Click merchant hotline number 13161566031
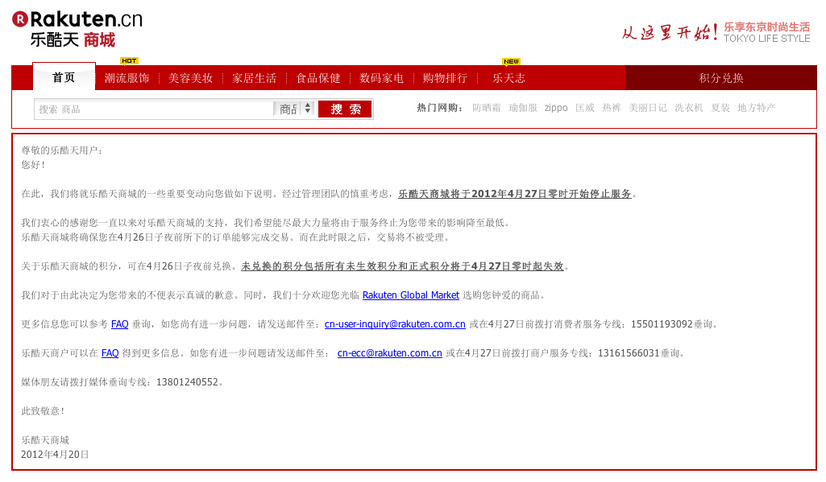Image resolution: width=826 pixels, height=482 pixels. tap(628, 353)
